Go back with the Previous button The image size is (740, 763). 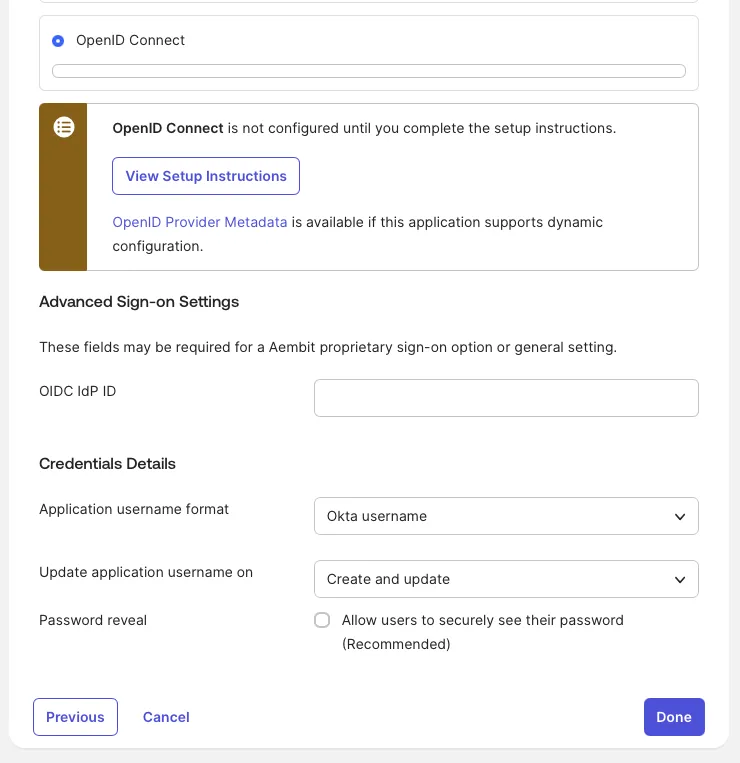pyautogui.click(x=75, y=717)
